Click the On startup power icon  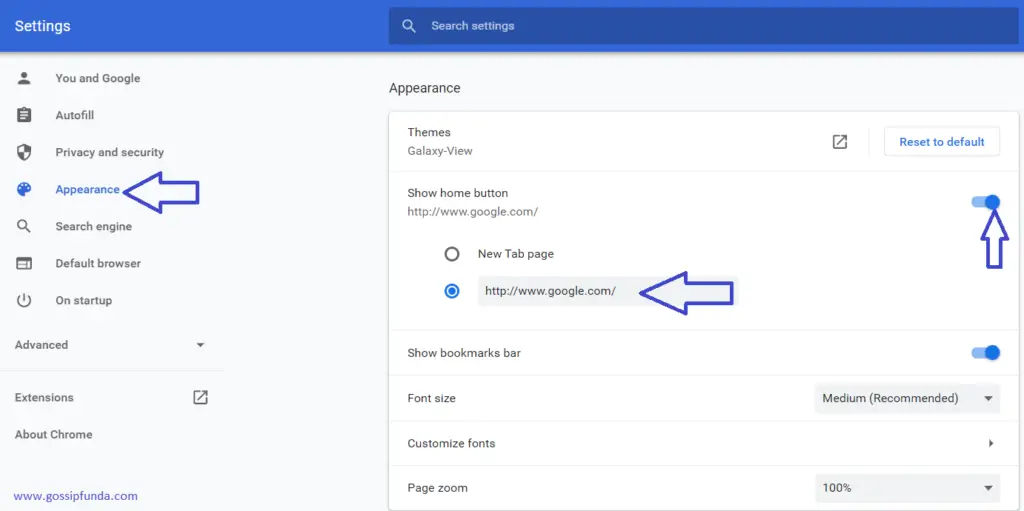(24, 301)
